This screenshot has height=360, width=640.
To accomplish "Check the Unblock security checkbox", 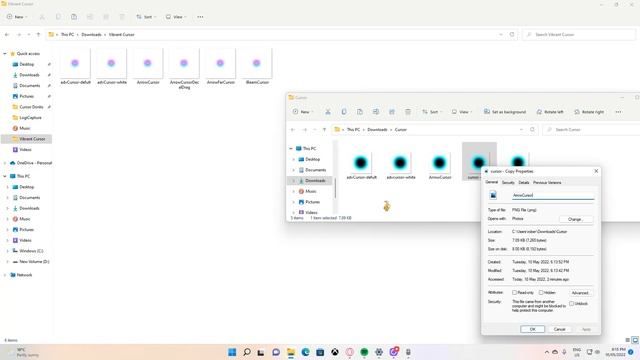I will point(571,304).
